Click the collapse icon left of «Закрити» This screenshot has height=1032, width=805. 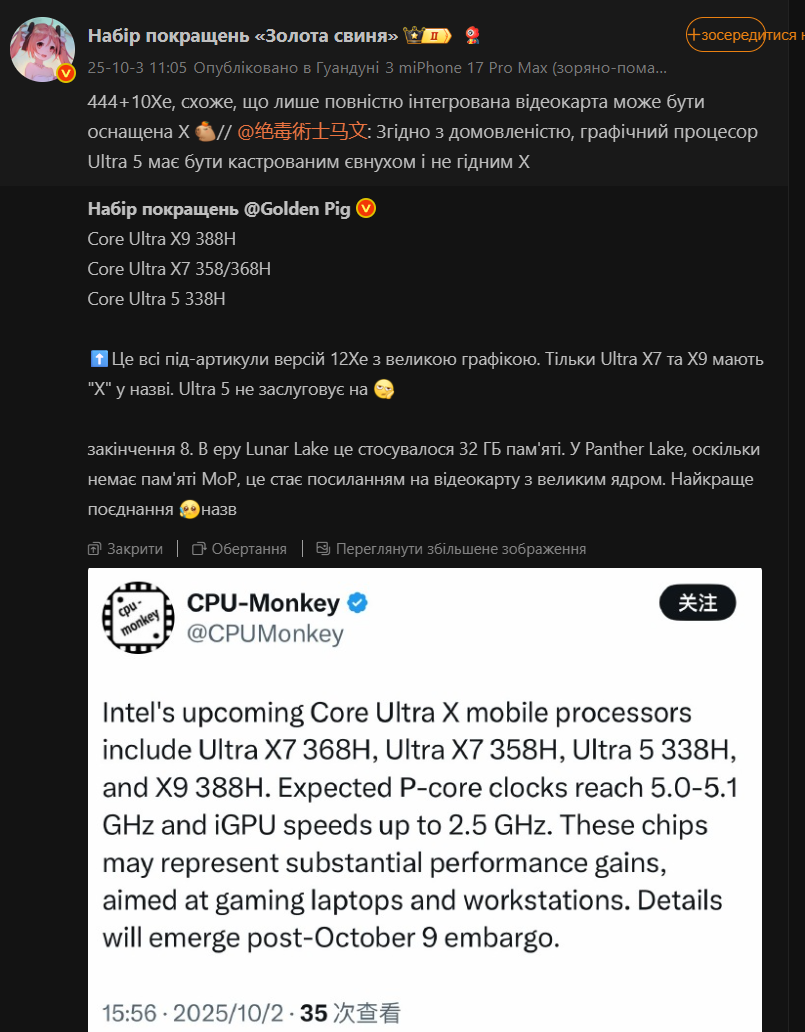point(95,549)
